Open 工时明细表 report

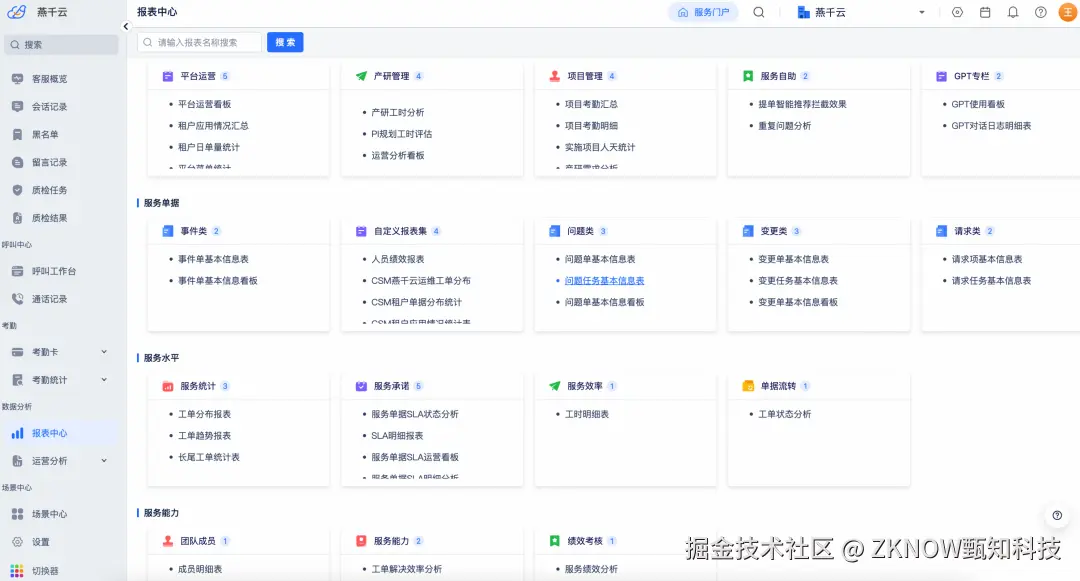(x=587, y=414)
